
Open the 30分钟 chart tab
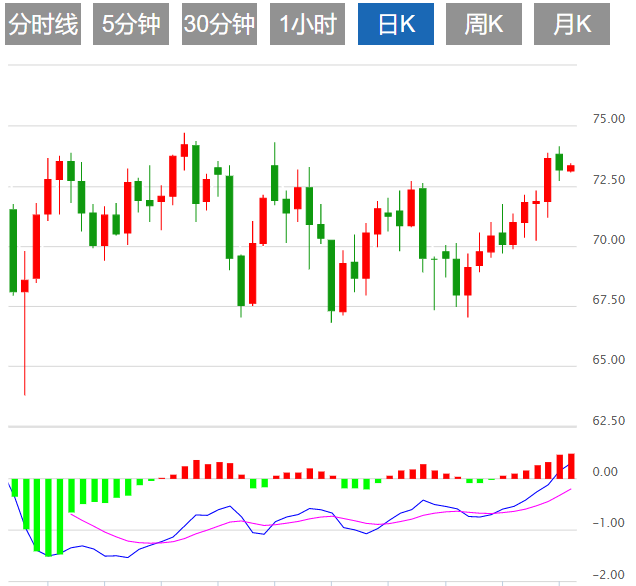(x=219, y=25)
